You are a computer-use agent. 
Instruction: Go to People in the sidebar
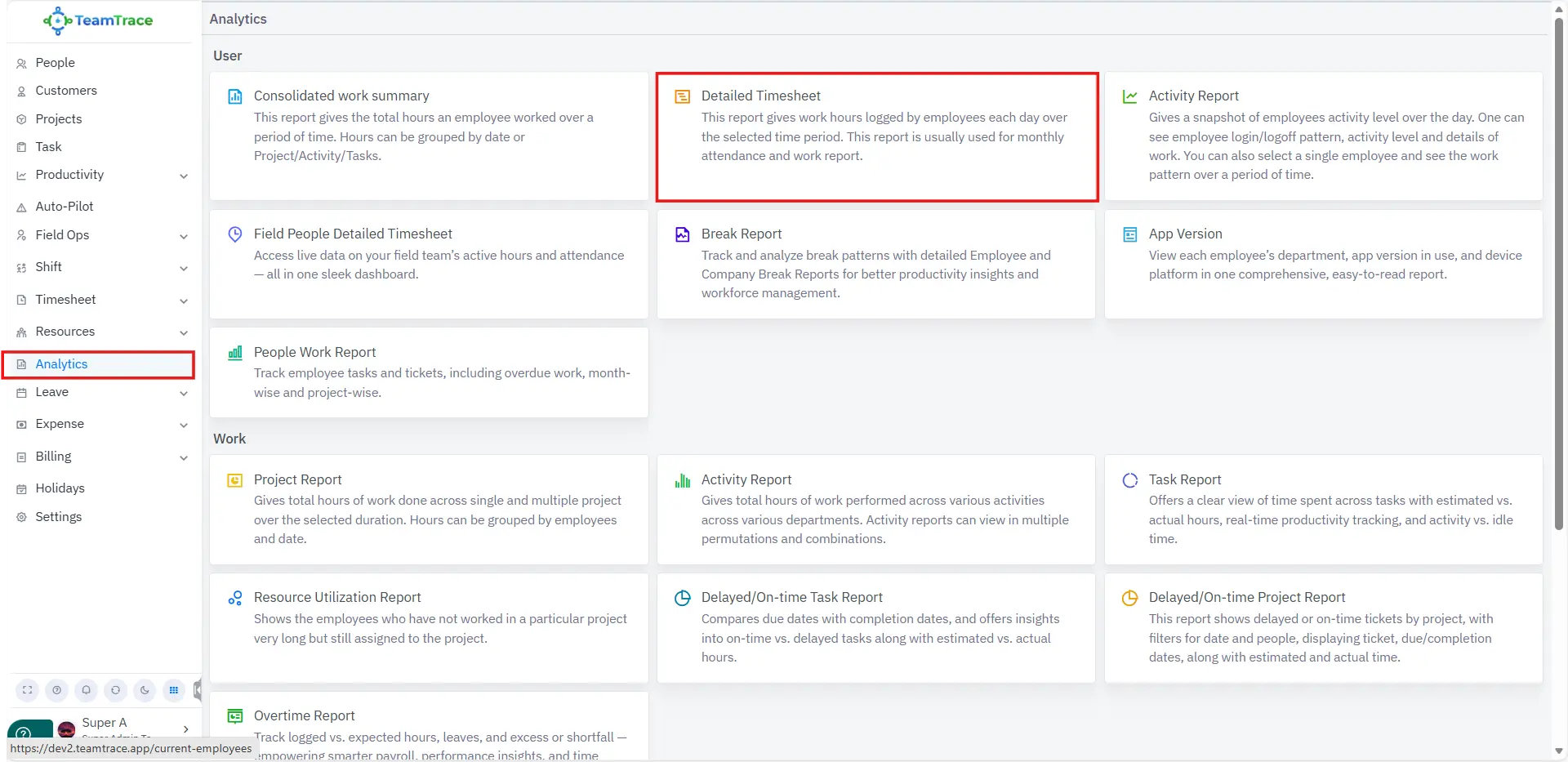click(55, 63)
